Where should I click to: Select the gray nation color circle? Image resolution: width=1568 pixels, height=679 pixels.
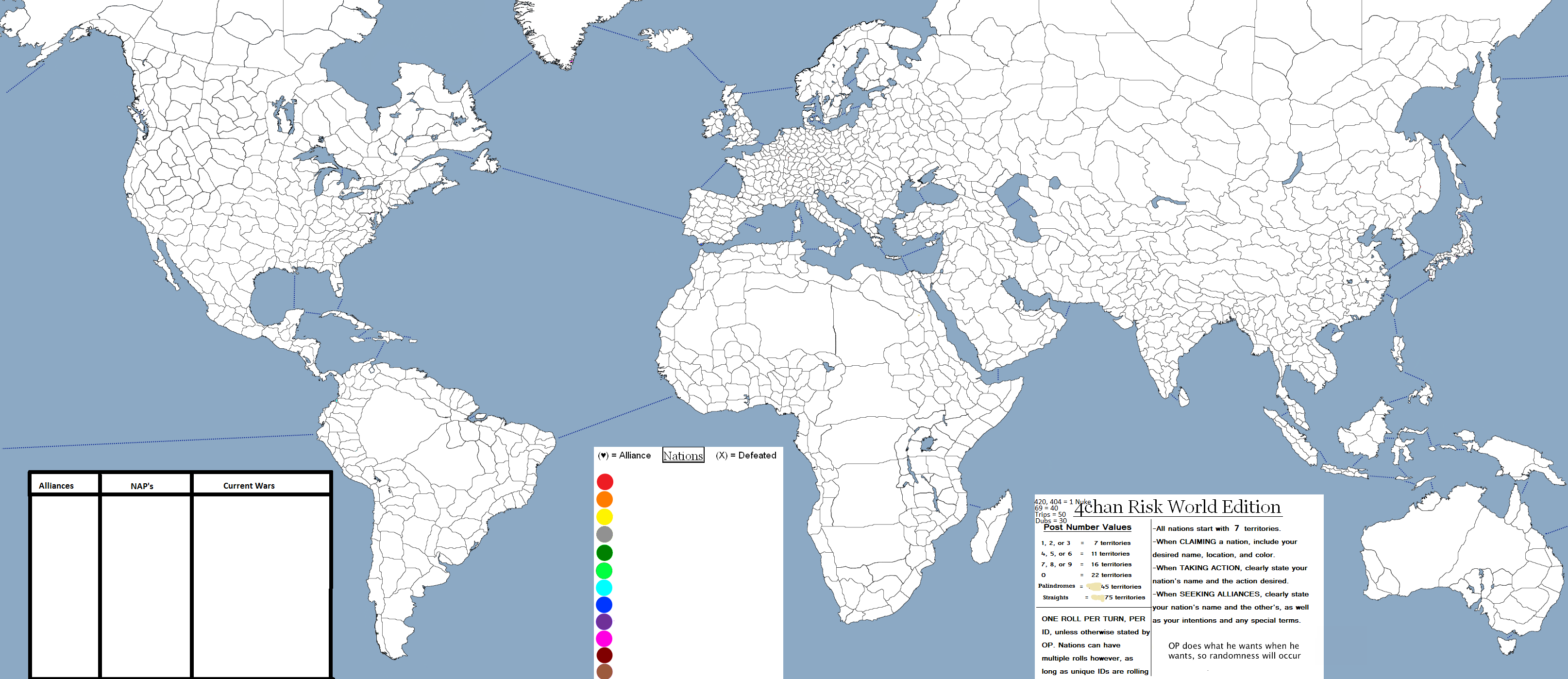(x=605, y=534)
